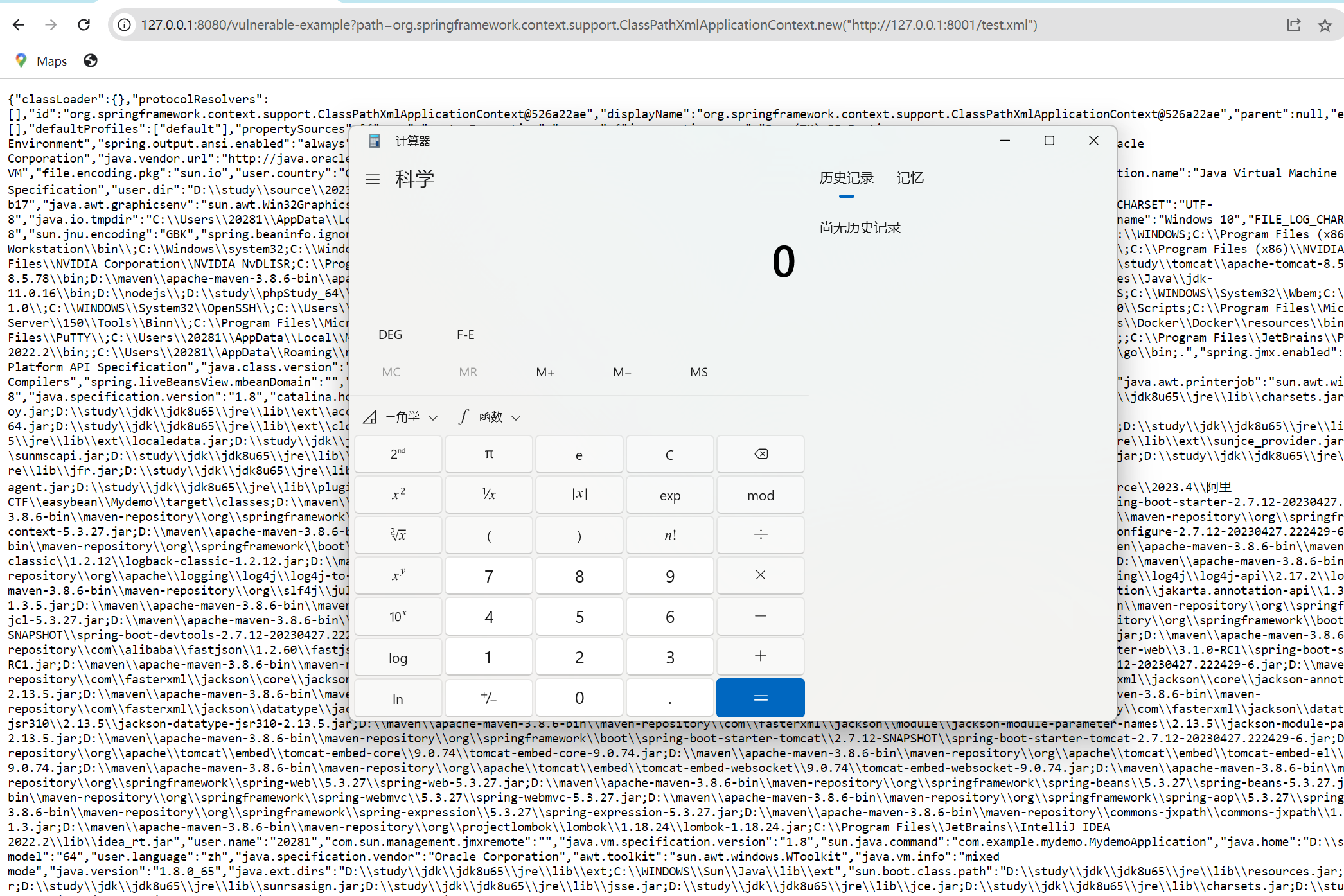Click the MS memory store button
1344x896 pixels.
click(699, 372)
